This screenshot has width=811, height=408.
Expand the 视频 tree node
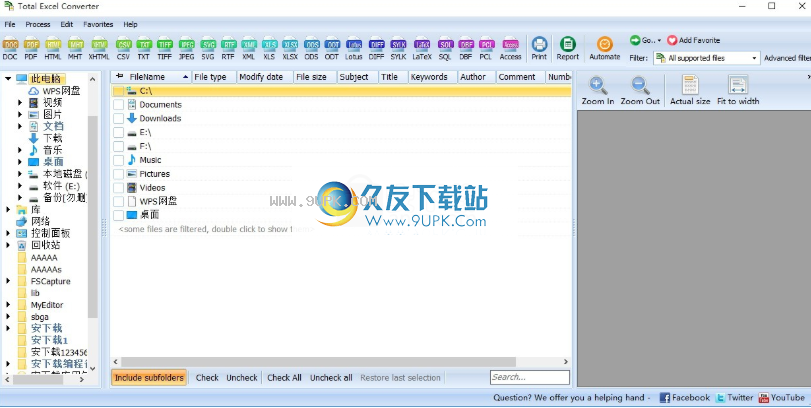coord(20,103)
